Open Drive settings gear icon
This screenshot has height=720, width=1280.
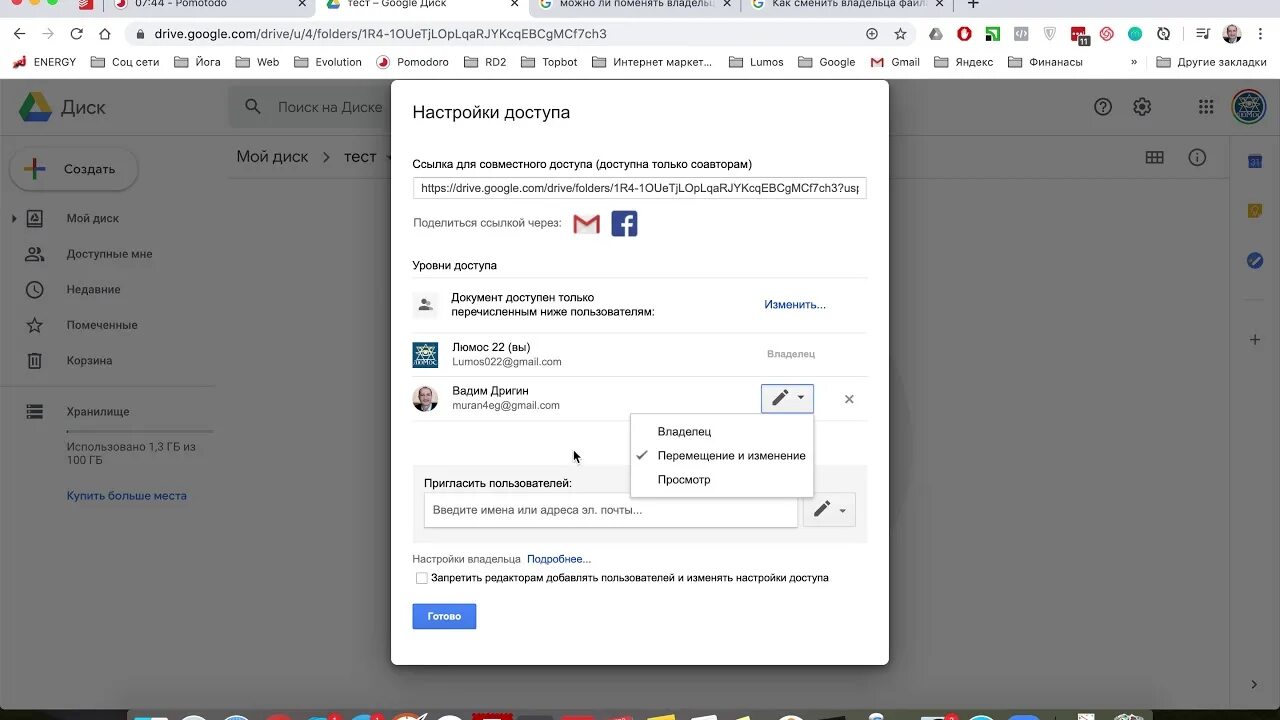[1142, 107]
